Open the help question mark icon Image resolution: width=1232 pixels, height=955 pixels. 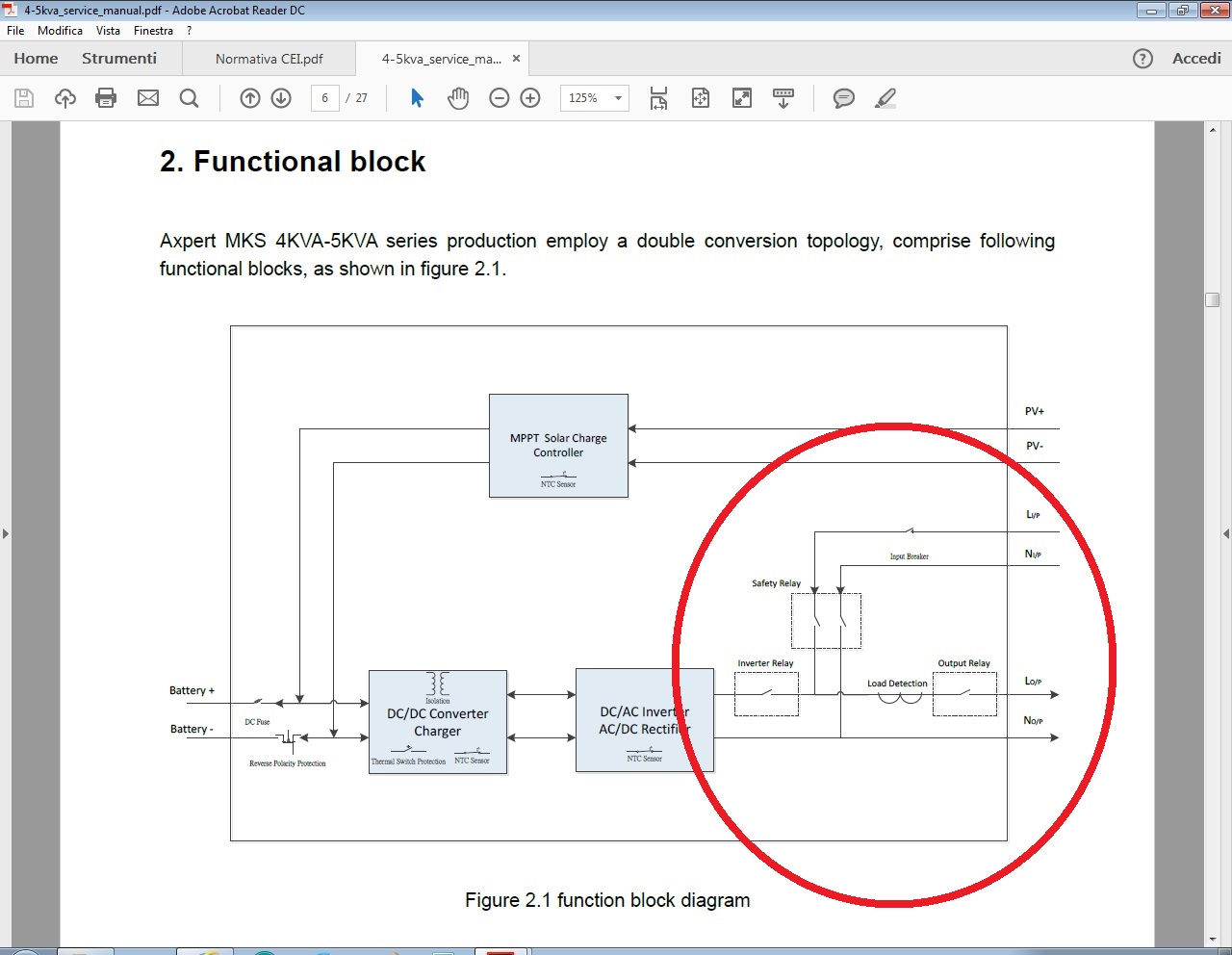(1142, 59)
